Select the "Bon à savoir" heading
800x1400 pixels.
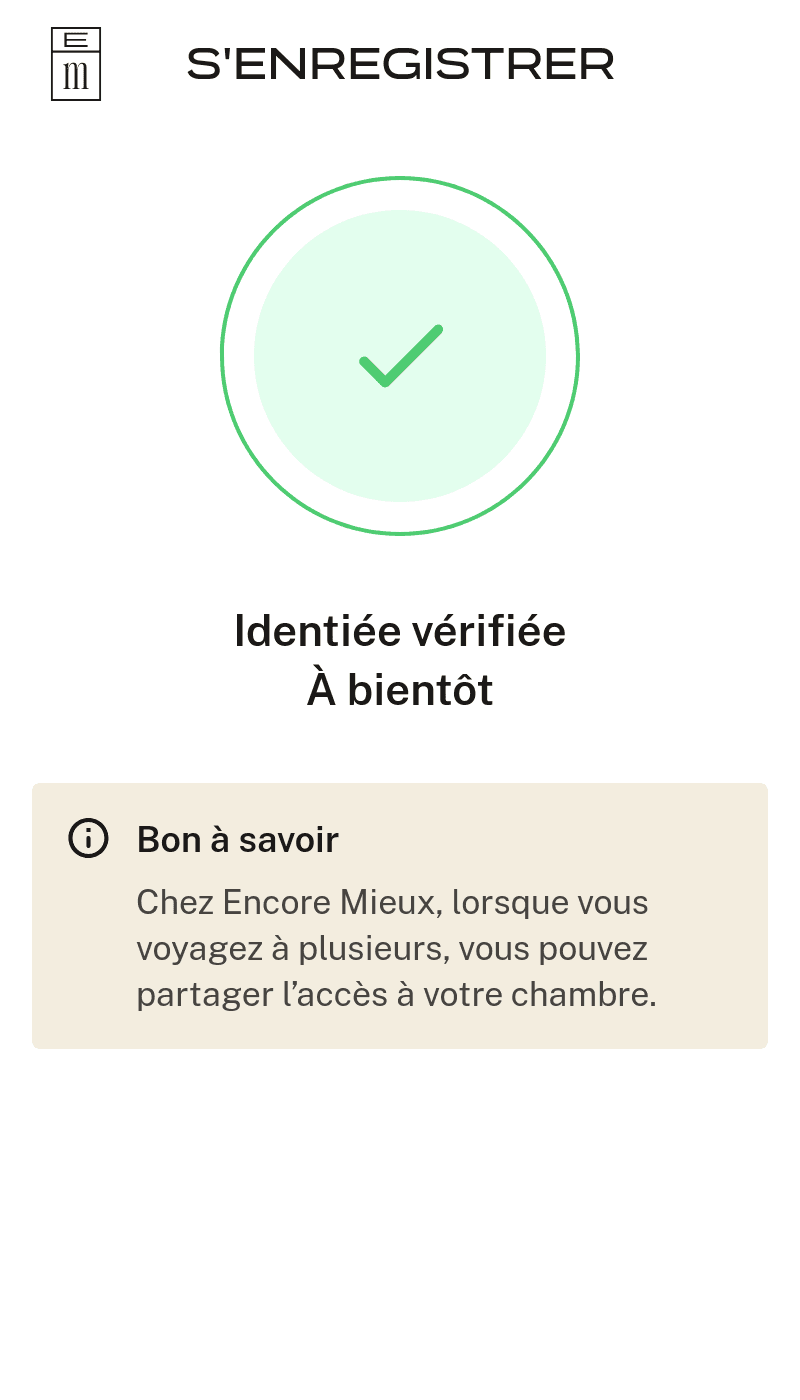pos(238,840)
